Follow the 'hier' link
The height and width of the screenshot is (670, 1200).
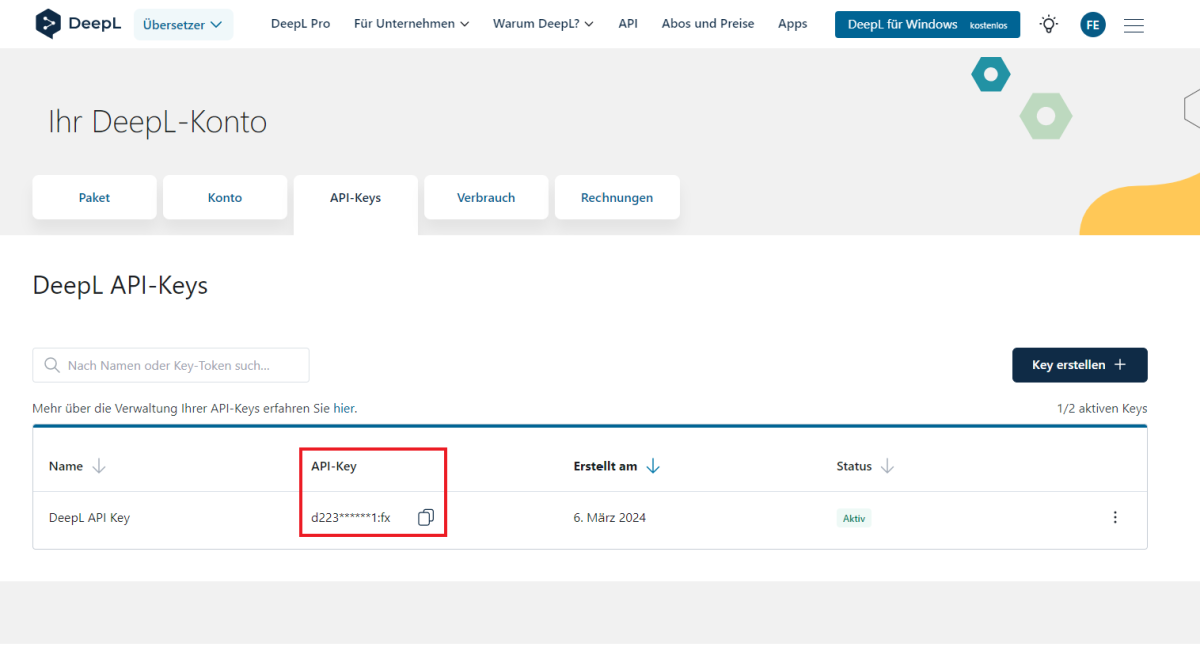344,408
